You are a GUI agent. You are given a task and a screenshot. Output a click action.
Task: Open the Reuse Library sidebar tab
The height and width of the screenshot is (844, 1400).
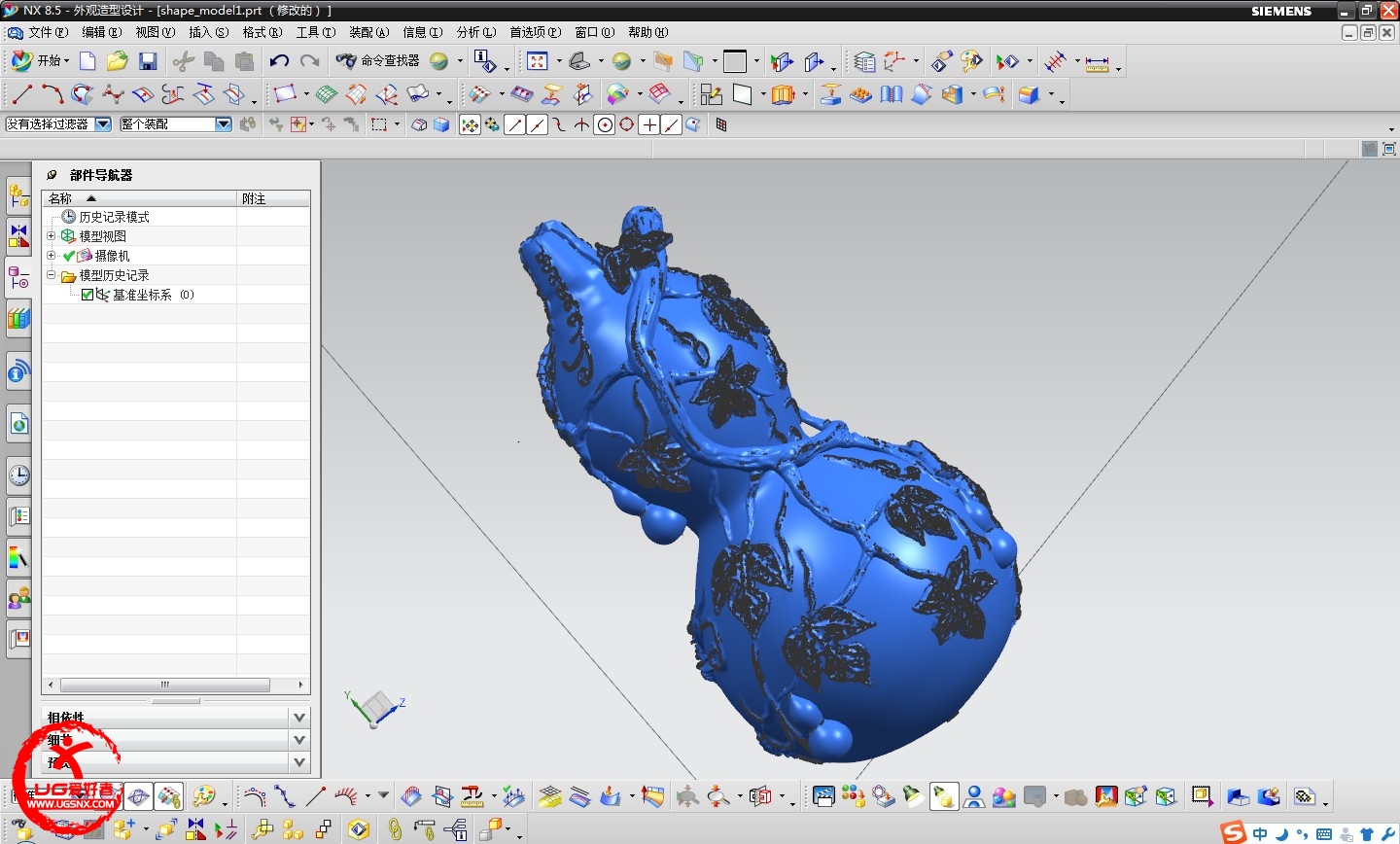pyautogui.click(x=18, y=318)
